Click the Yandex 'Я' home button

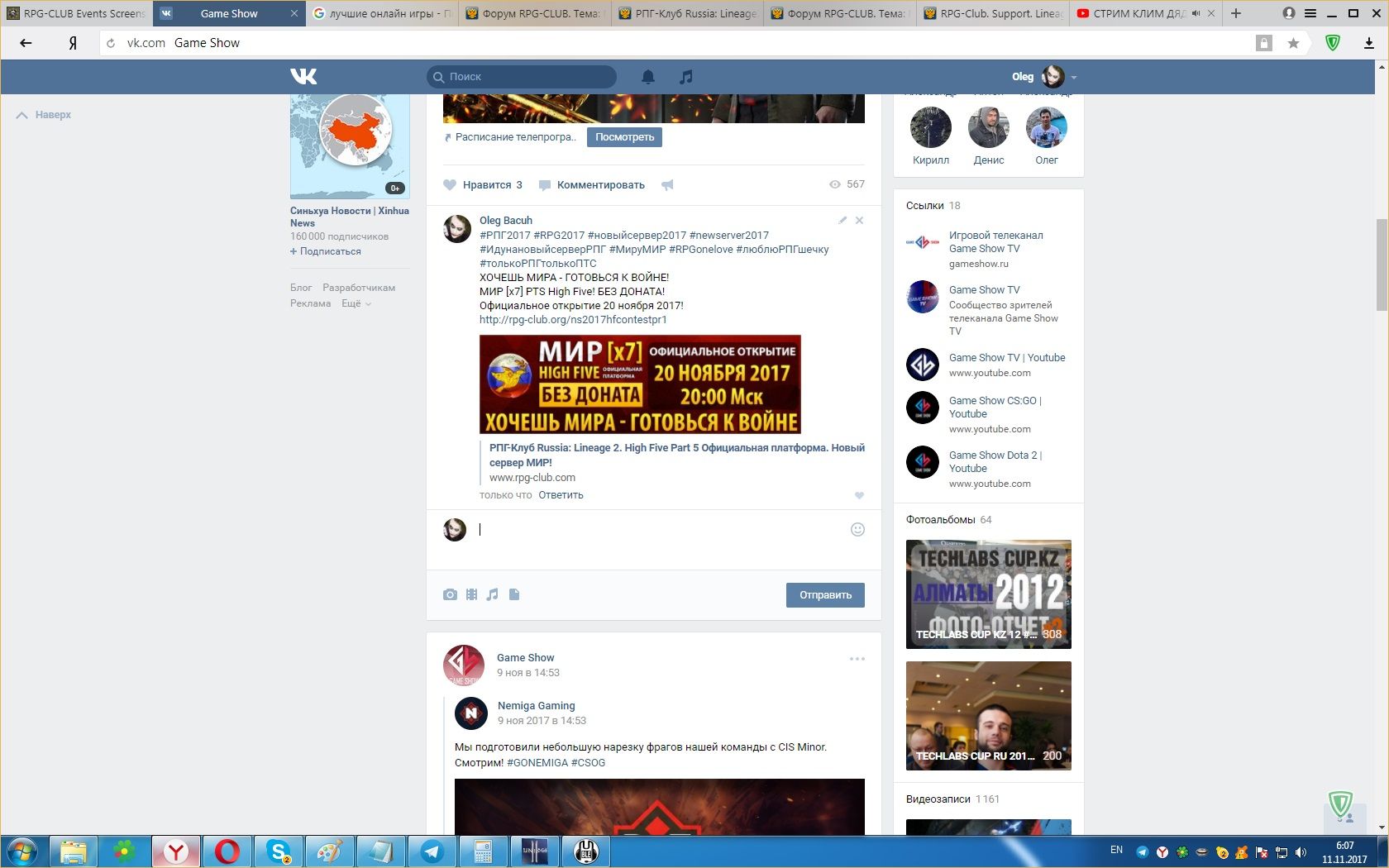point(73,43)
